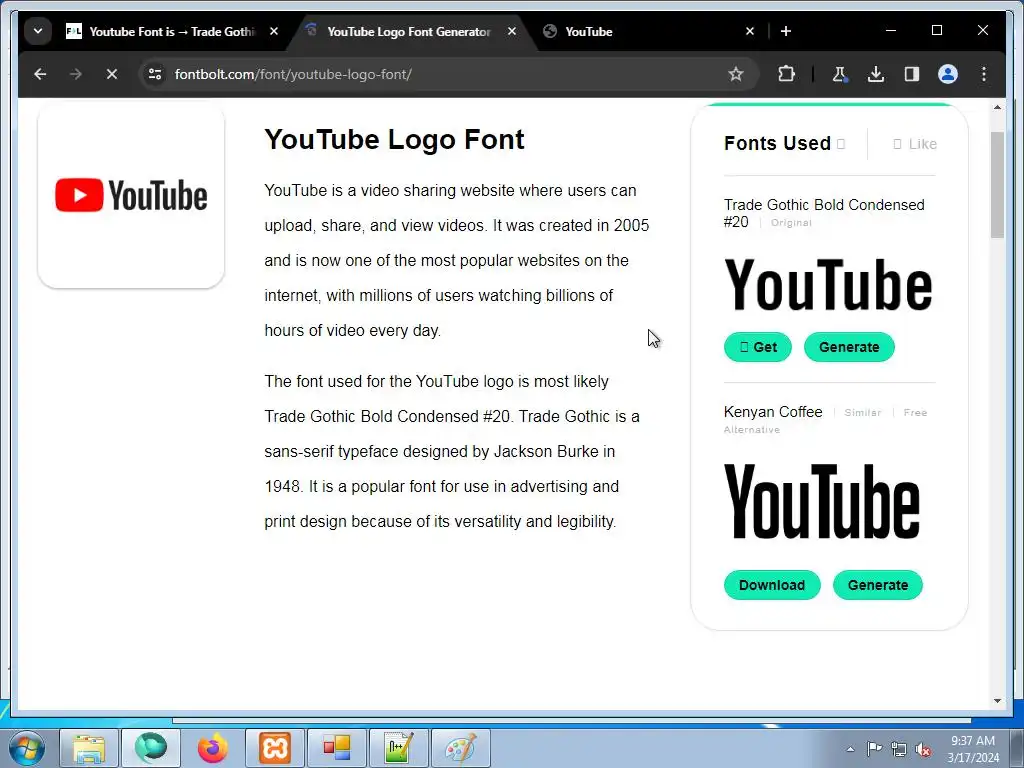Bookmark this page with the star
The image size is (1024, 768).
(x=736, y=74)
